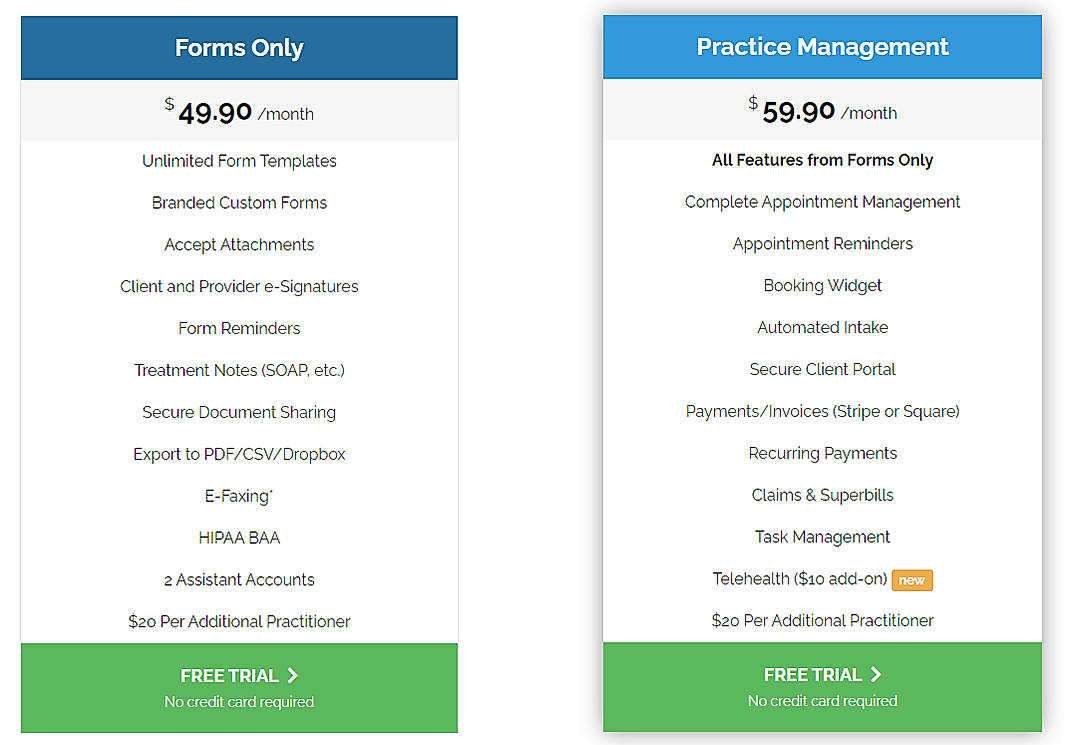Select the Booking Widget feature
The width and height of the screenshot is (1070, 745).
pos(822,285)
